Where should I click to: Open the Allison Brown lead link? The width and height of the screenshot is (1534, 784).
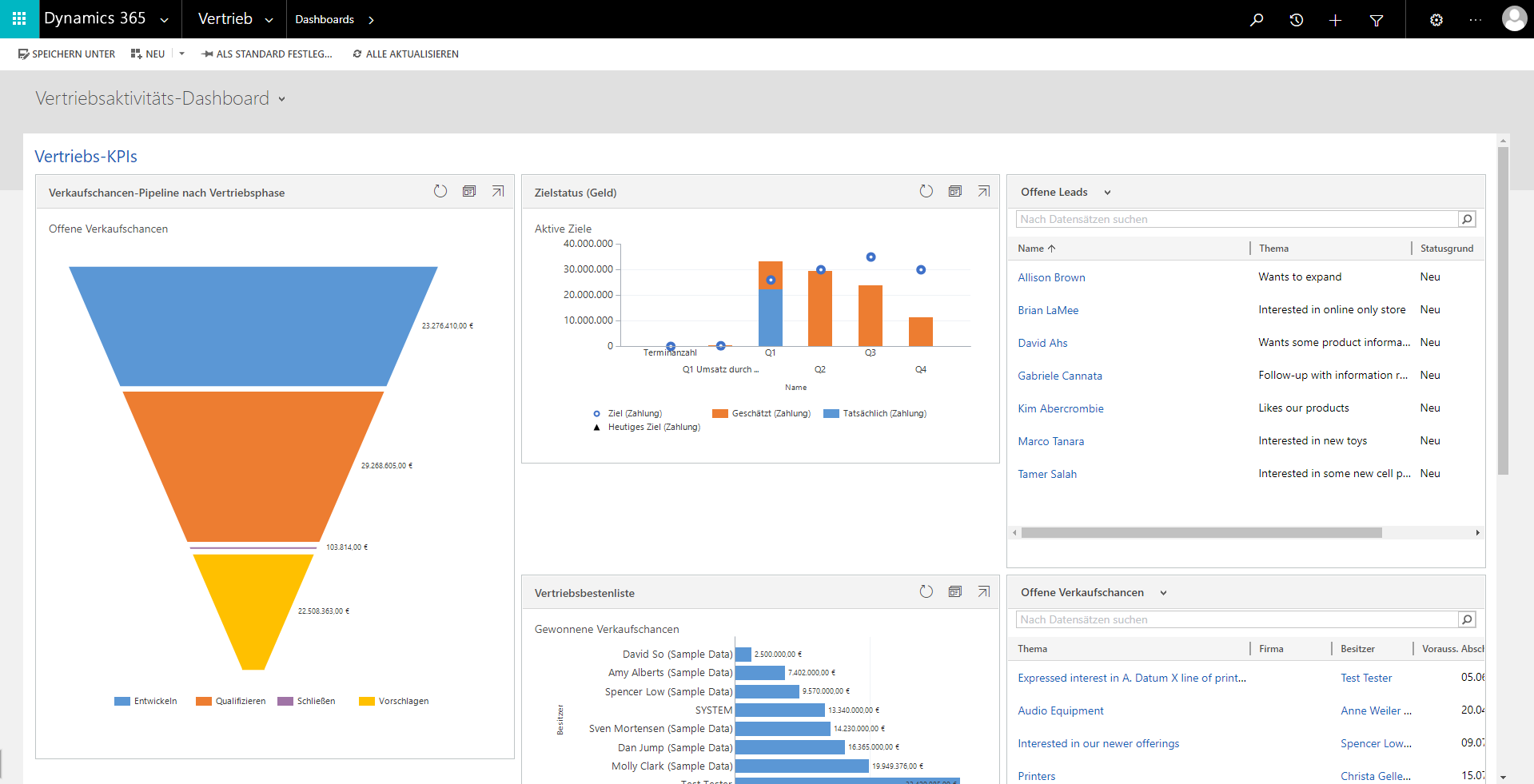(x=1051, y=277)
